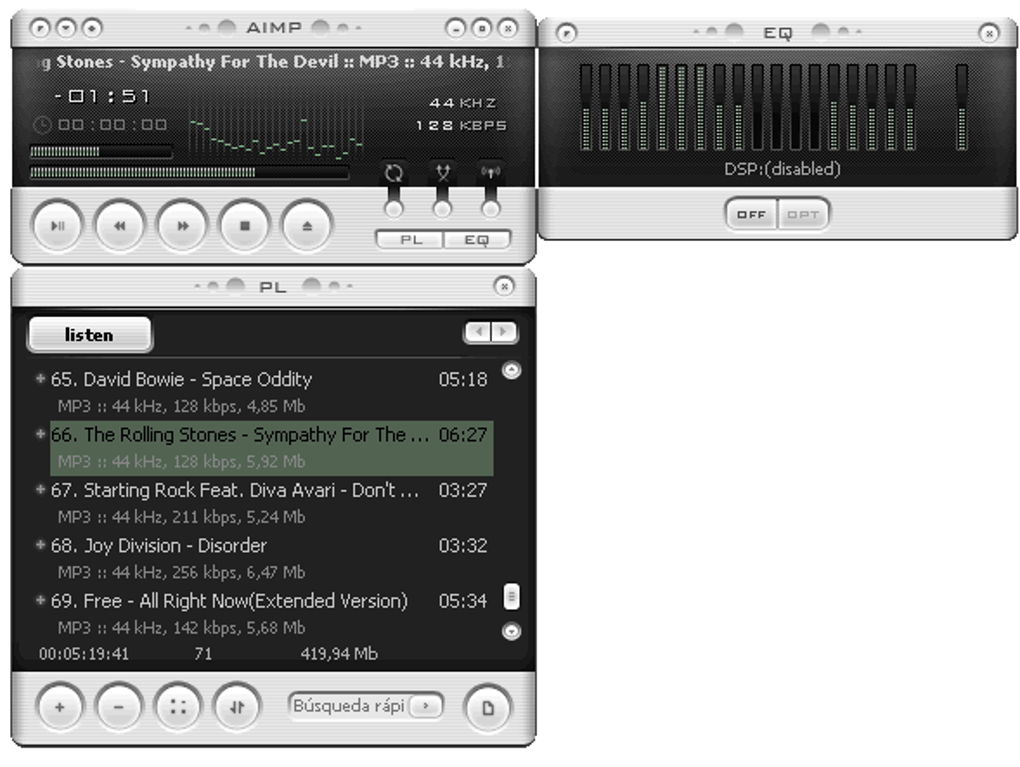Expand the plus marker on track 68
Viewport: 1020px width, 767px height.
(x=40, y=544)
